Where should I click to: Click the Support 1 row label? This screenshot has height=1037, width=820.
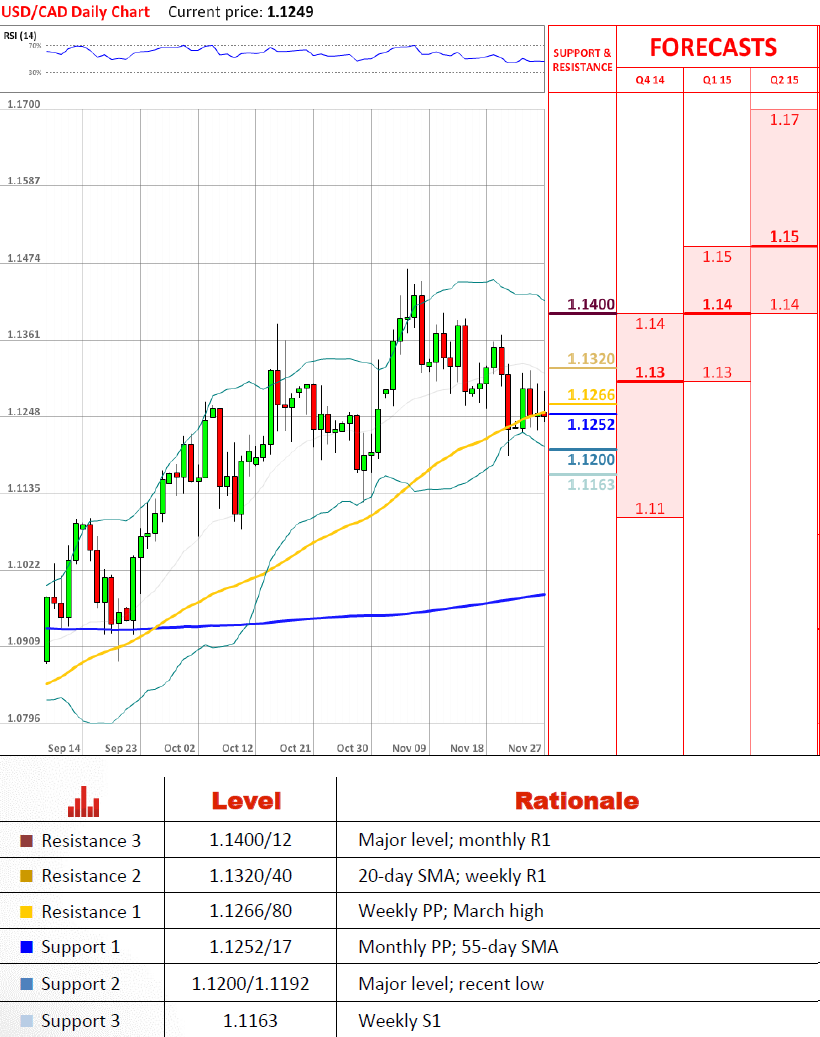(81, 948)
